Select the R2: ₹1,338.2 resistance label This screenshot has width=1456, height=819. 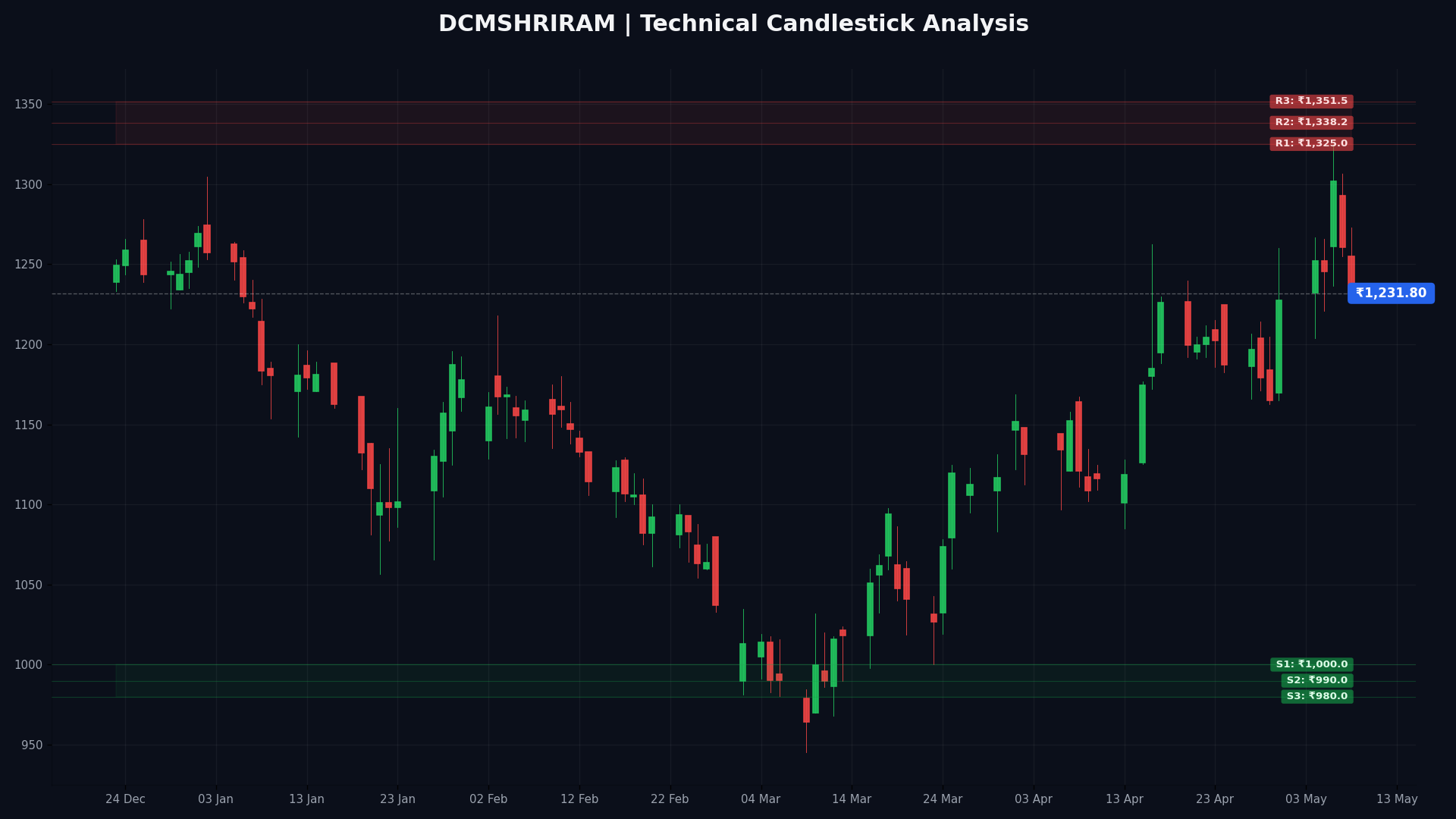coord(1311,123)
